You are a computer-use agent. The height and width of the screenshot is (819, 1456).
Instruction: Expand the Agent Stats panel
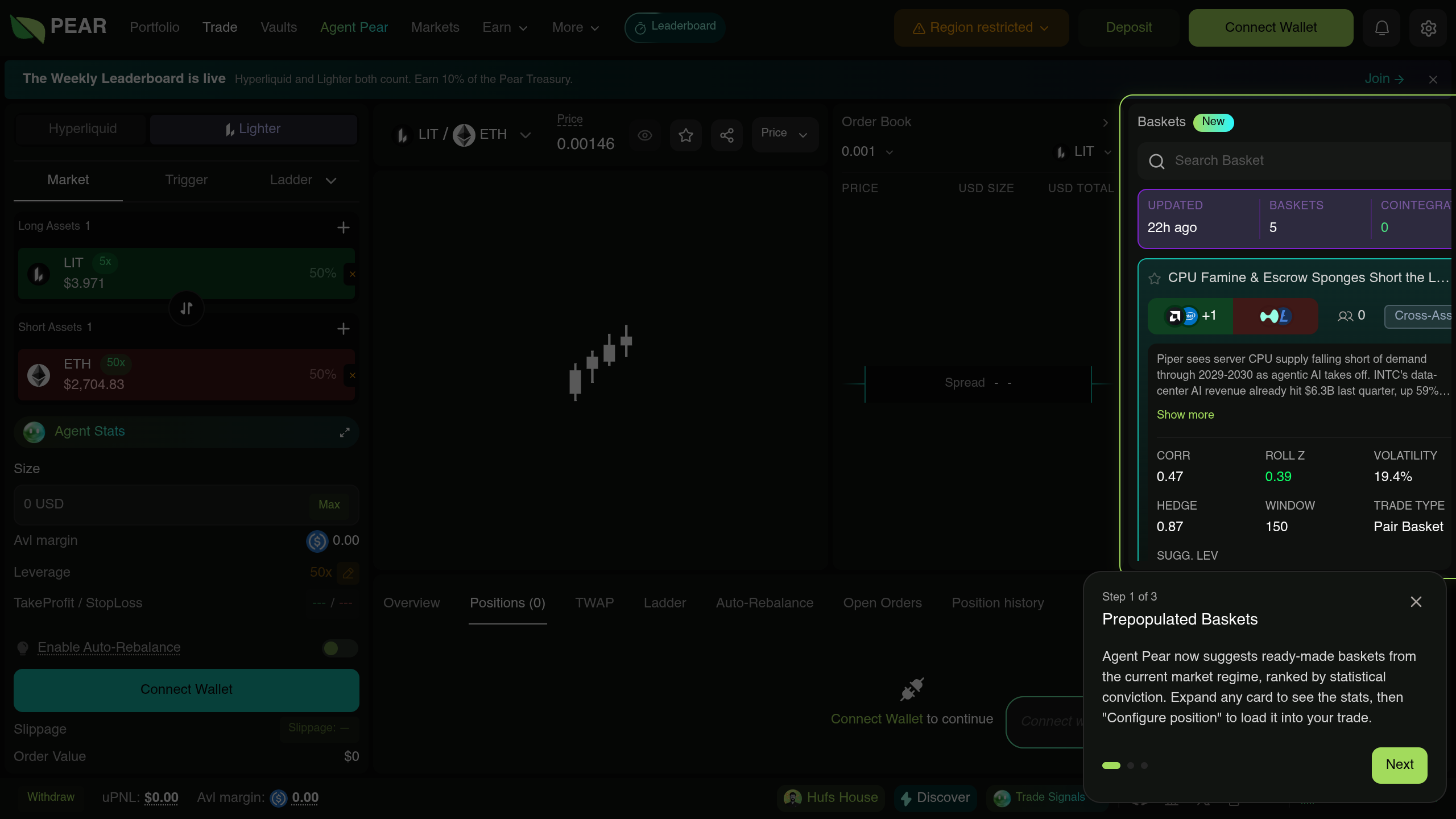point(345,433)
